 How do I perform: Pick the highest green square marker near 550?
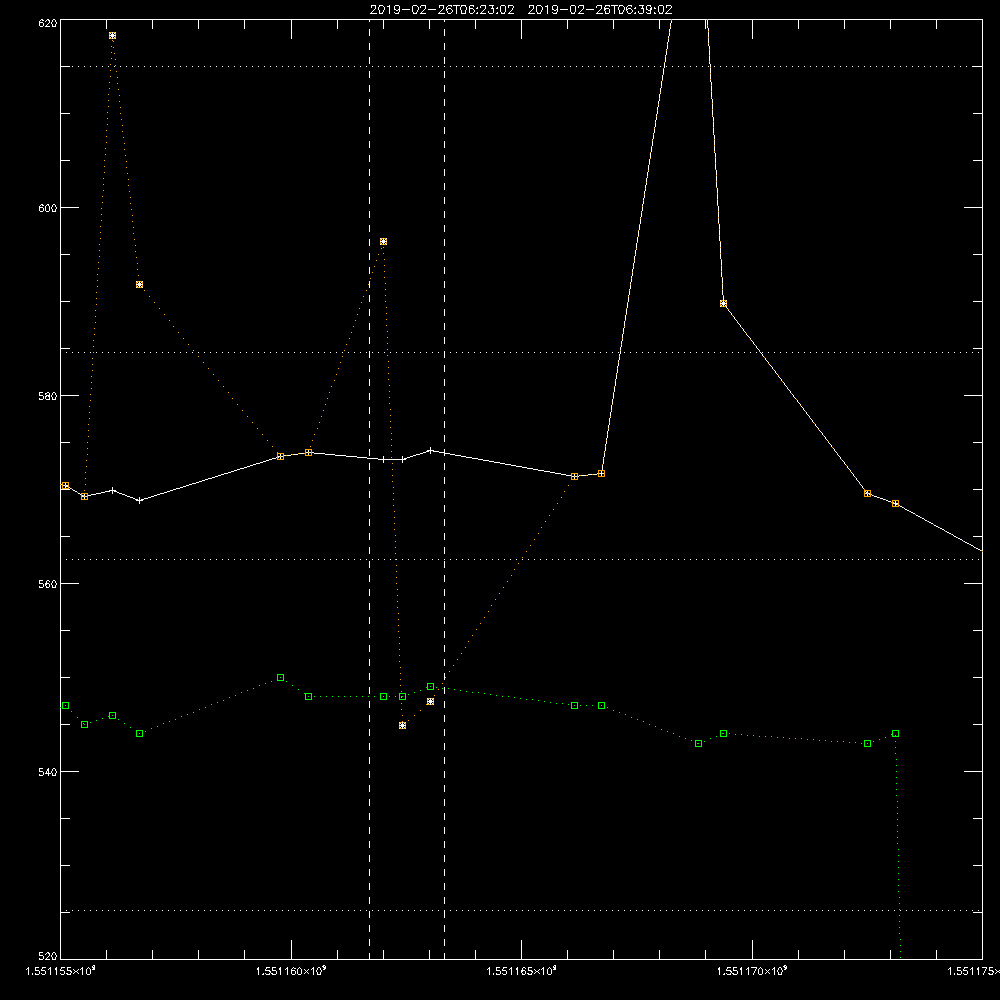coord(281,677)
